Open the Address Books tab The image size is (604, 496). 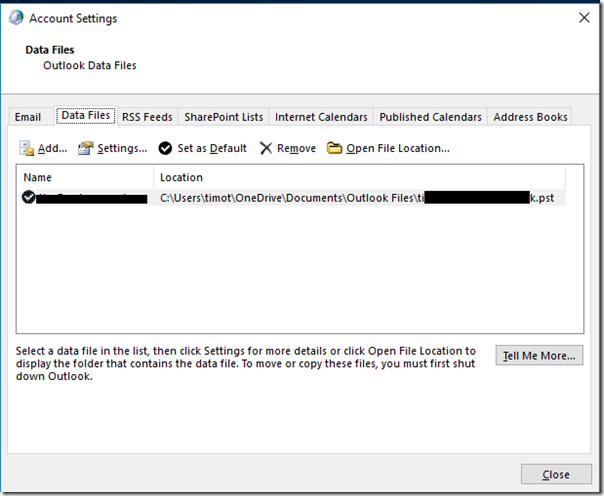click(x=530, y=117)
